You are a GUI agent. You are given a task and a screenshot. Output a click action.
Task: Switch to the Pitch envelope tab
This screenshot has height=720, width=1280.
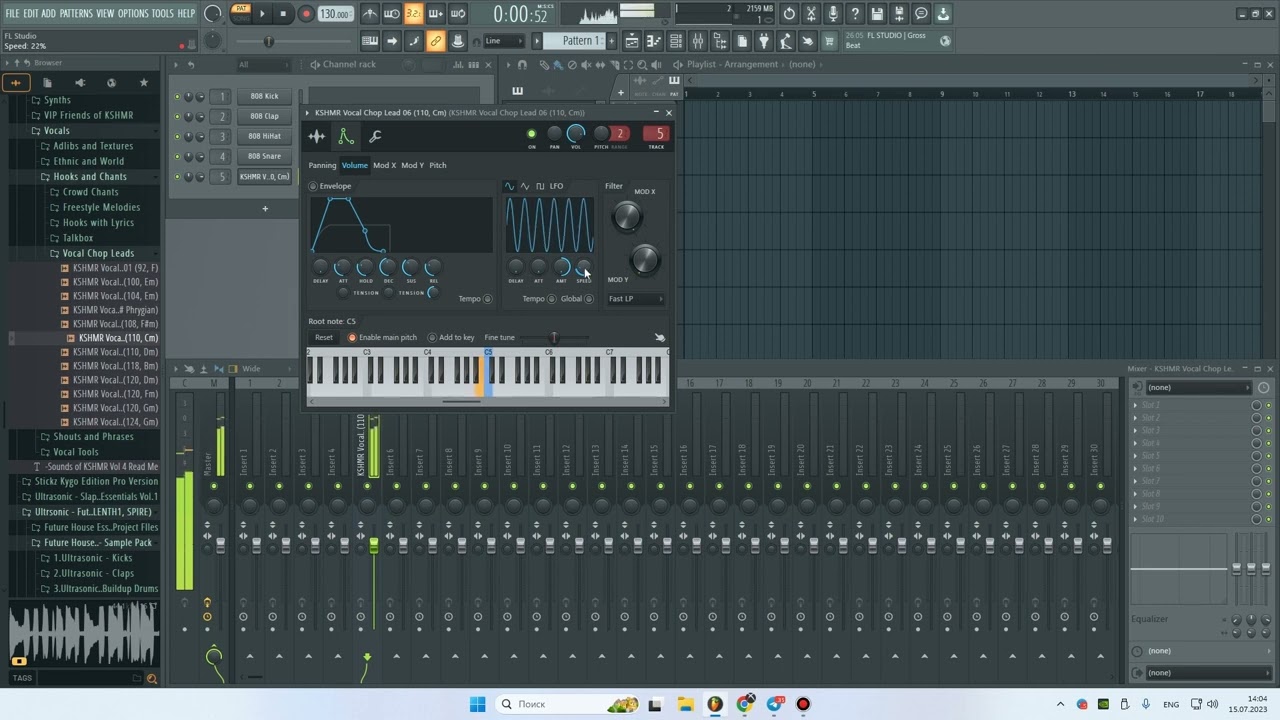click(438, 165)
